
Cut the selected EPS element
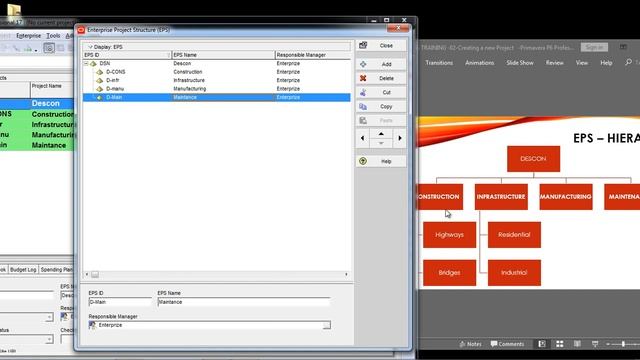click(381, 92)
